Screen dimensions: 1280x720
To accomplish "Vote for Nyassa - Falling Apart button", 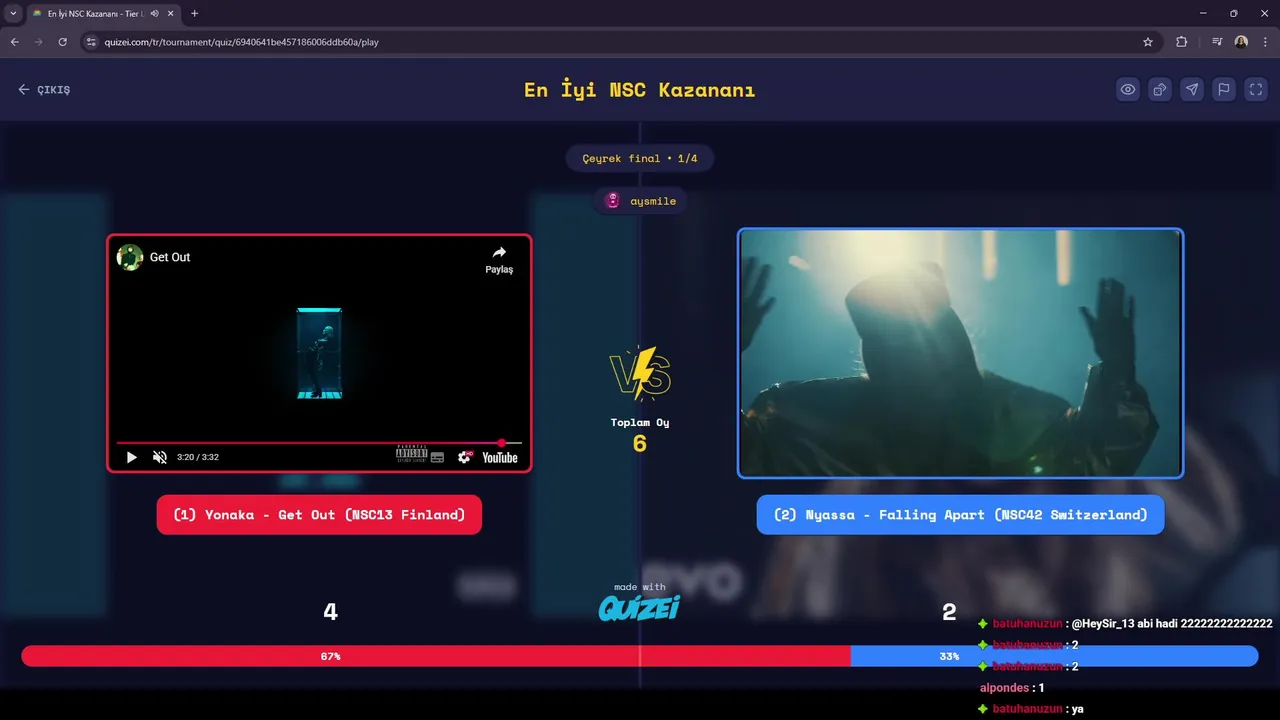I will coord(961,515).
